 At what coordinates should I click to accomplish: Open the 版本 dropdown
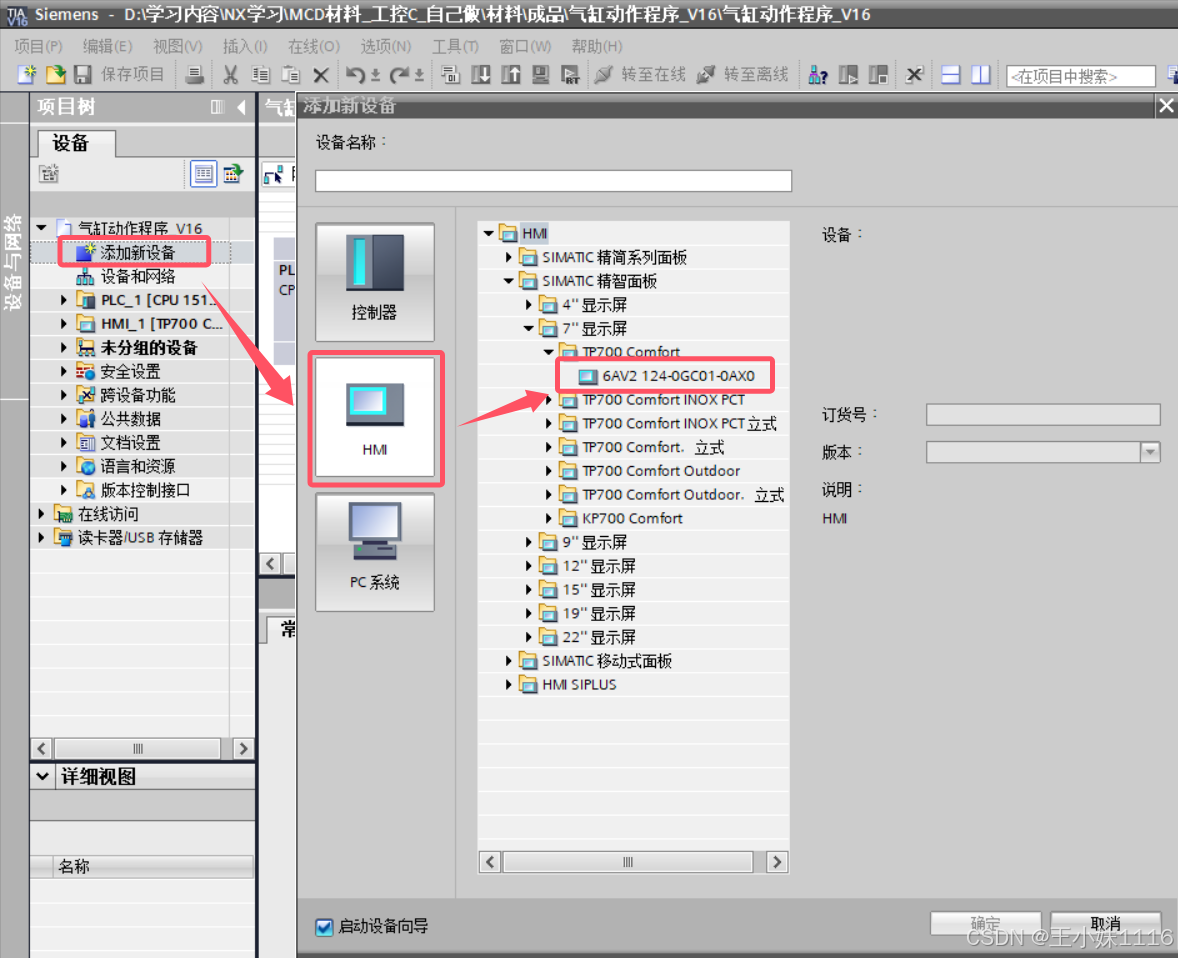(1149, 452)
